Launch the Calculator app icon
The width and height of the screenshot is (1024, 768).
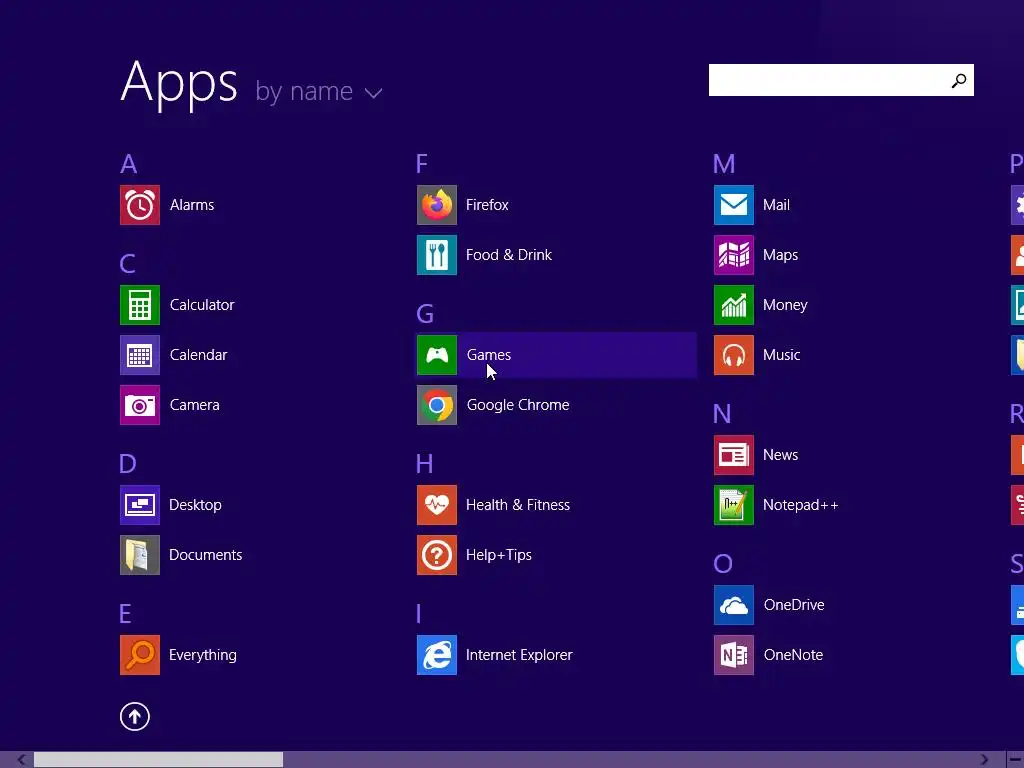(x=140, y=305)
